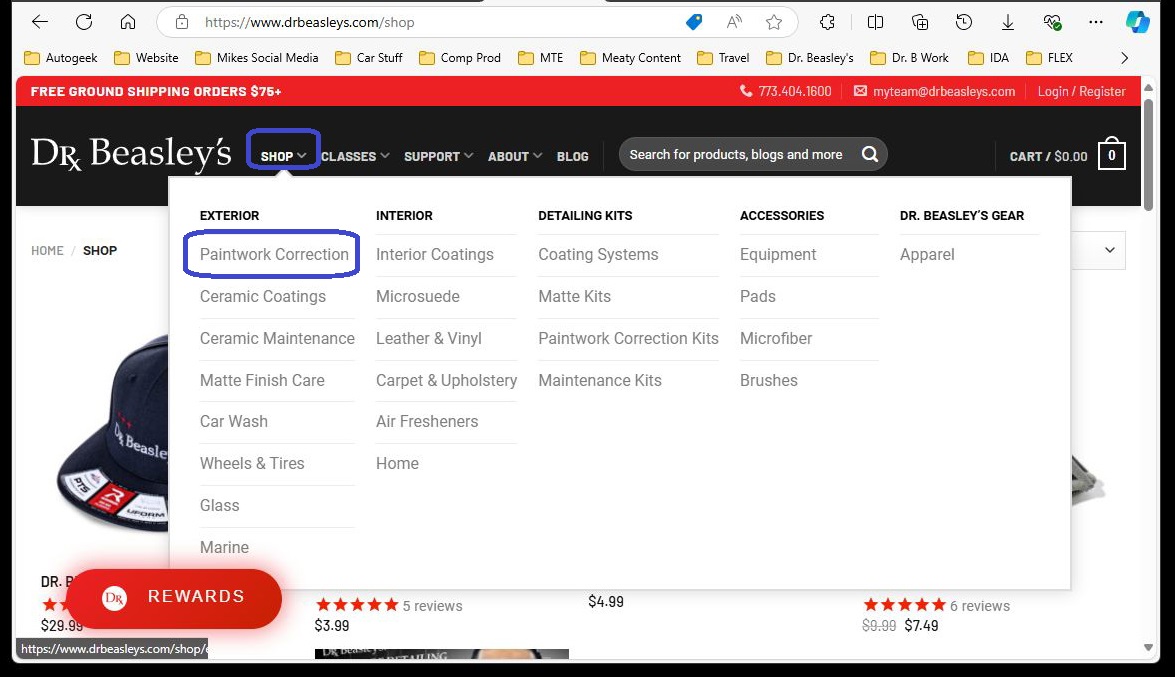Open the Website bookmarks folder
The image size is (1175, 677).
click(x=146, y=58)
